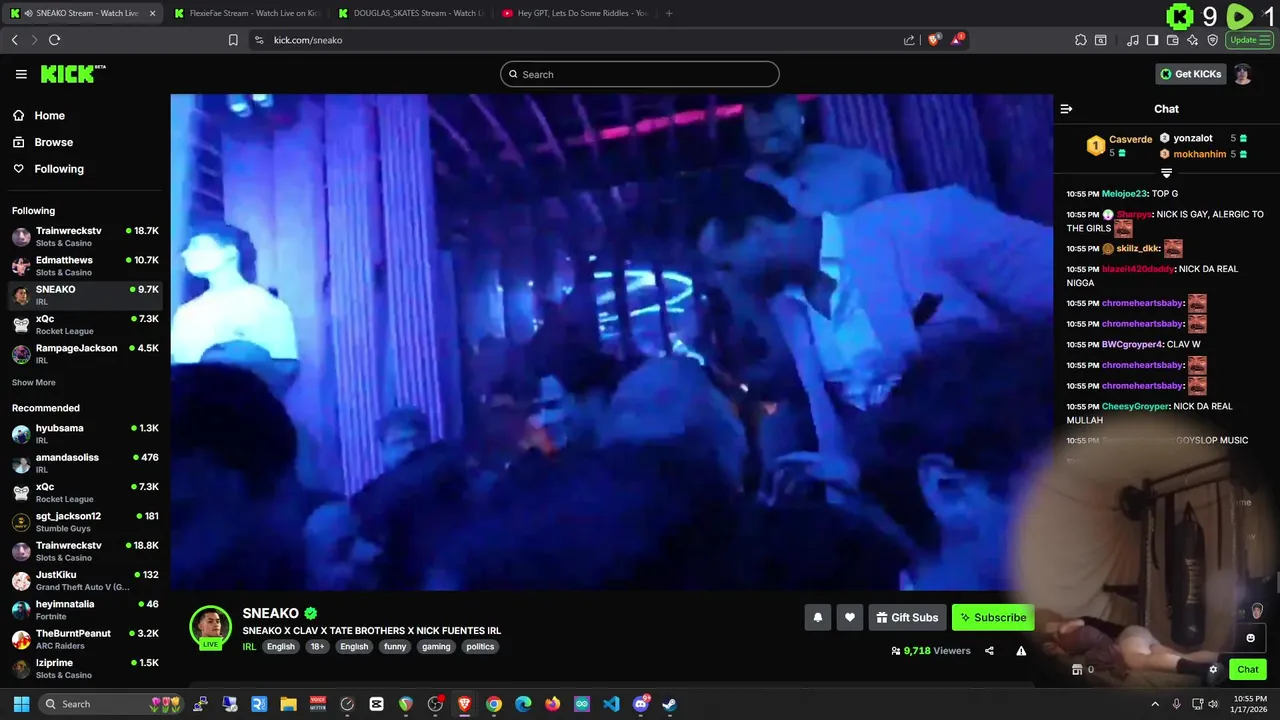The height and width of the screenshot is (720, 1280).
Task: Click the browser address bar URL
Action: 308,40
